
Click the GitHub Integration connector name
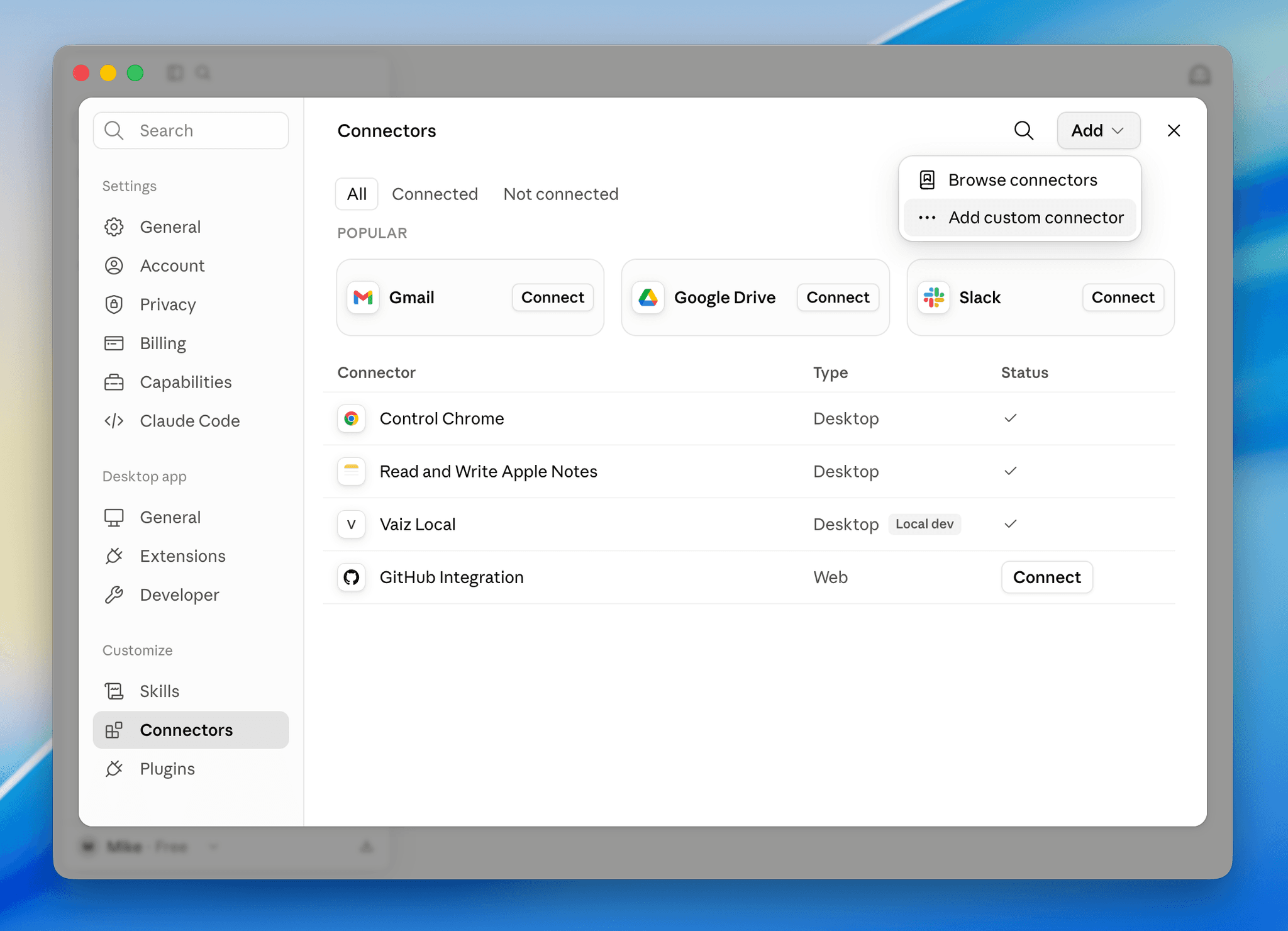point(452,577)
